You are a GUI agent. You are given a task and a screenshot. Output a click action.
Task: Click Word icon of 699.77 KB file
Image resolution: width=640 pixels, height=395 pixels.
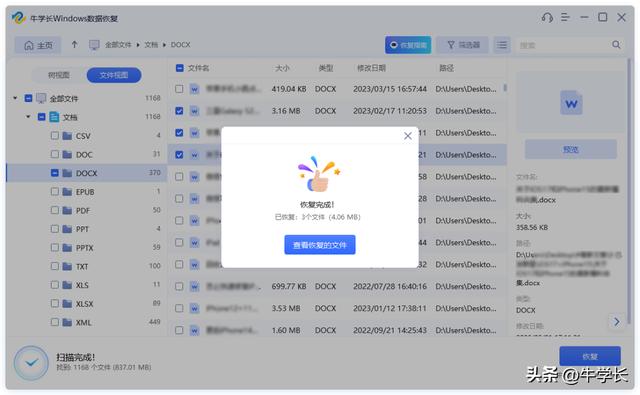point(195,286)
